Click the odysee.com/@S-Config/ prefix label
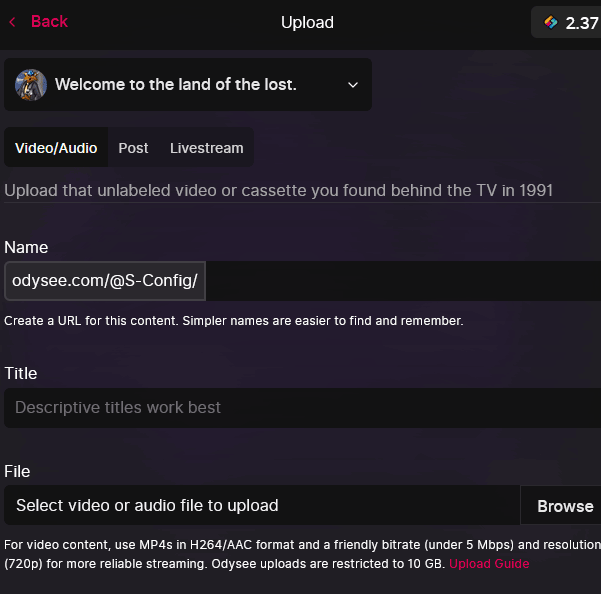Image resolution: width=601 pixels, height=594 pixels. [x=105, y=281]
